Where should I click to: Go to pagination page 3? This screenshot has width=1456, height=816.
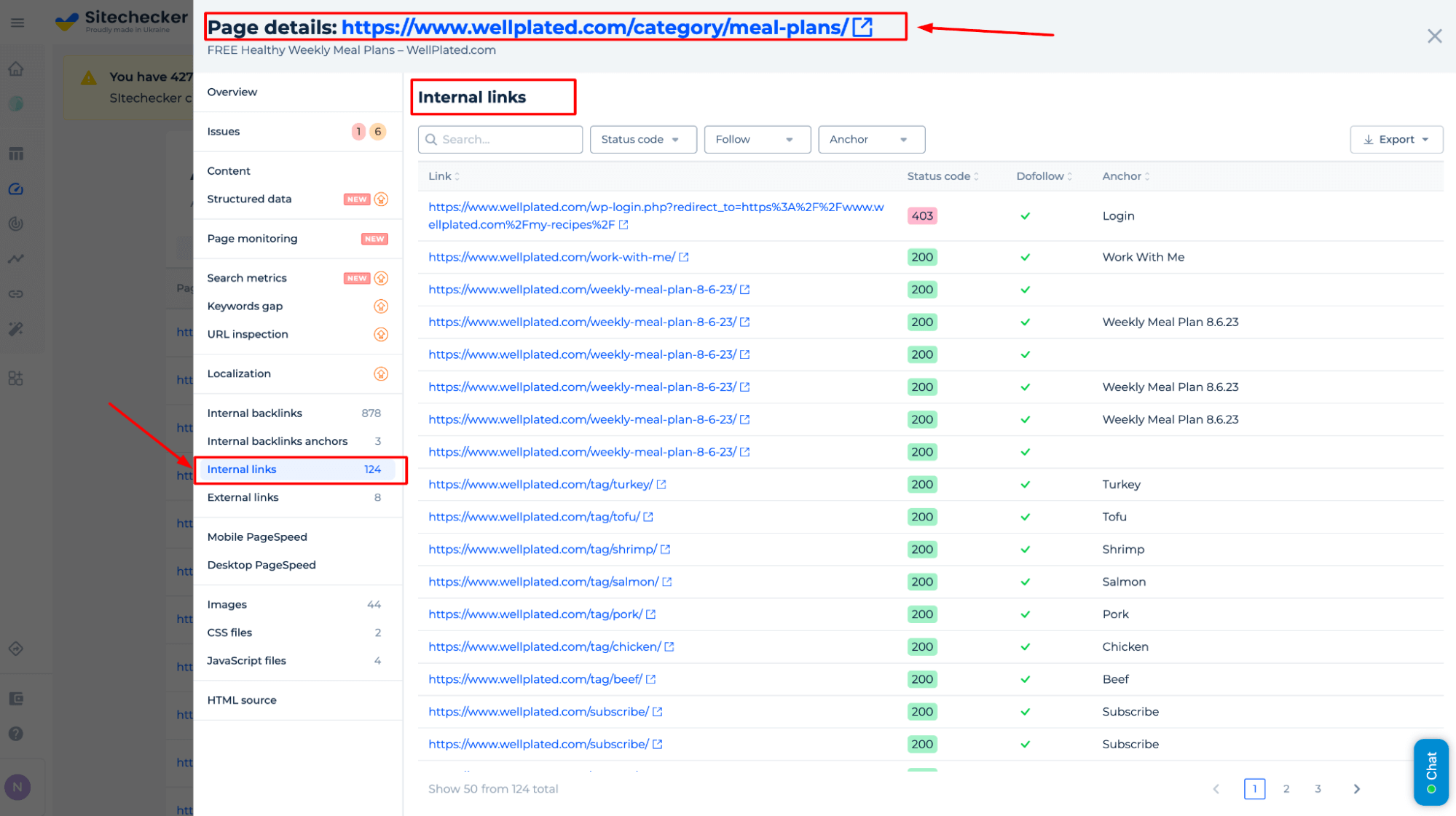(1318, 789)
